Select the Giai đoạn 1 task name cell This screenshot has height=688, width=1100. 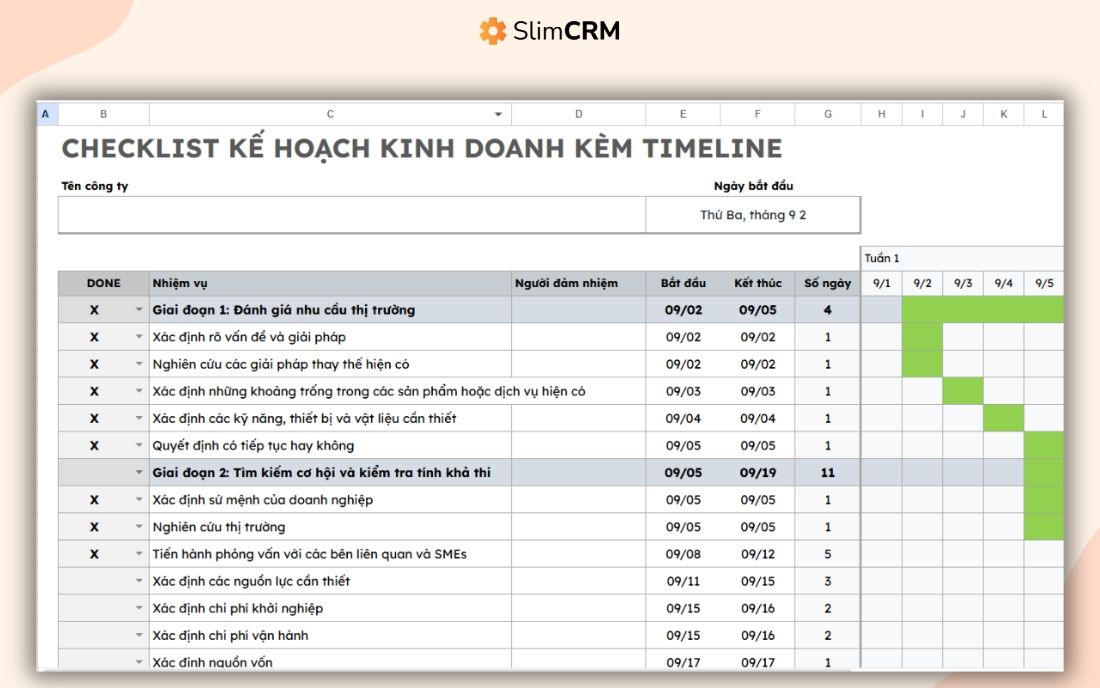click(330, 310)
